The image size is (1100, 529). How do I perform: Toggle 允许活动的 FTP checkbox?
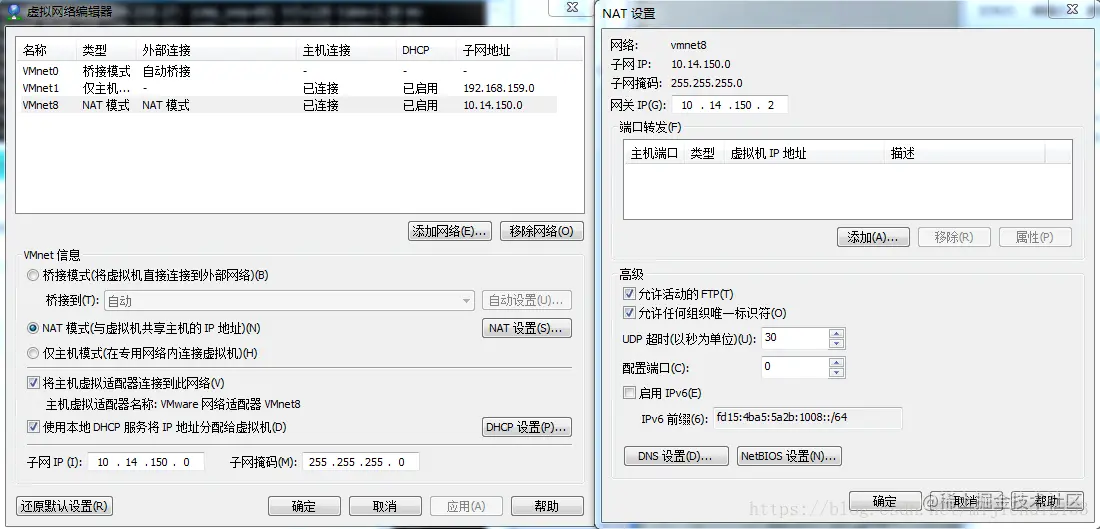pyautogui.click(x=629, y=293)
